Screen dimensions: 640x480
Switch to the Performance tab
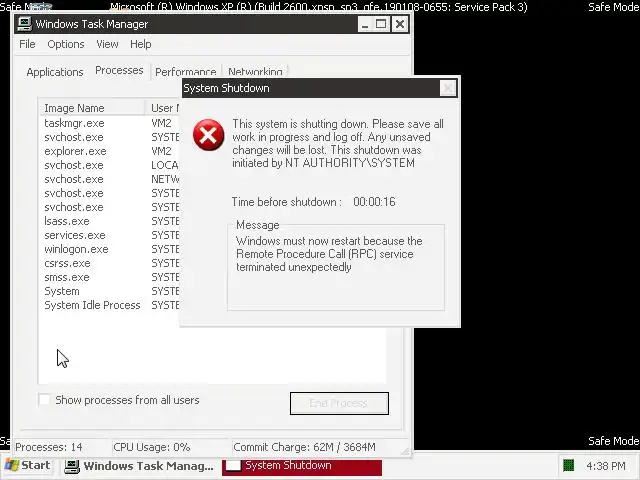pyautogui.click(x=185, y=72)
